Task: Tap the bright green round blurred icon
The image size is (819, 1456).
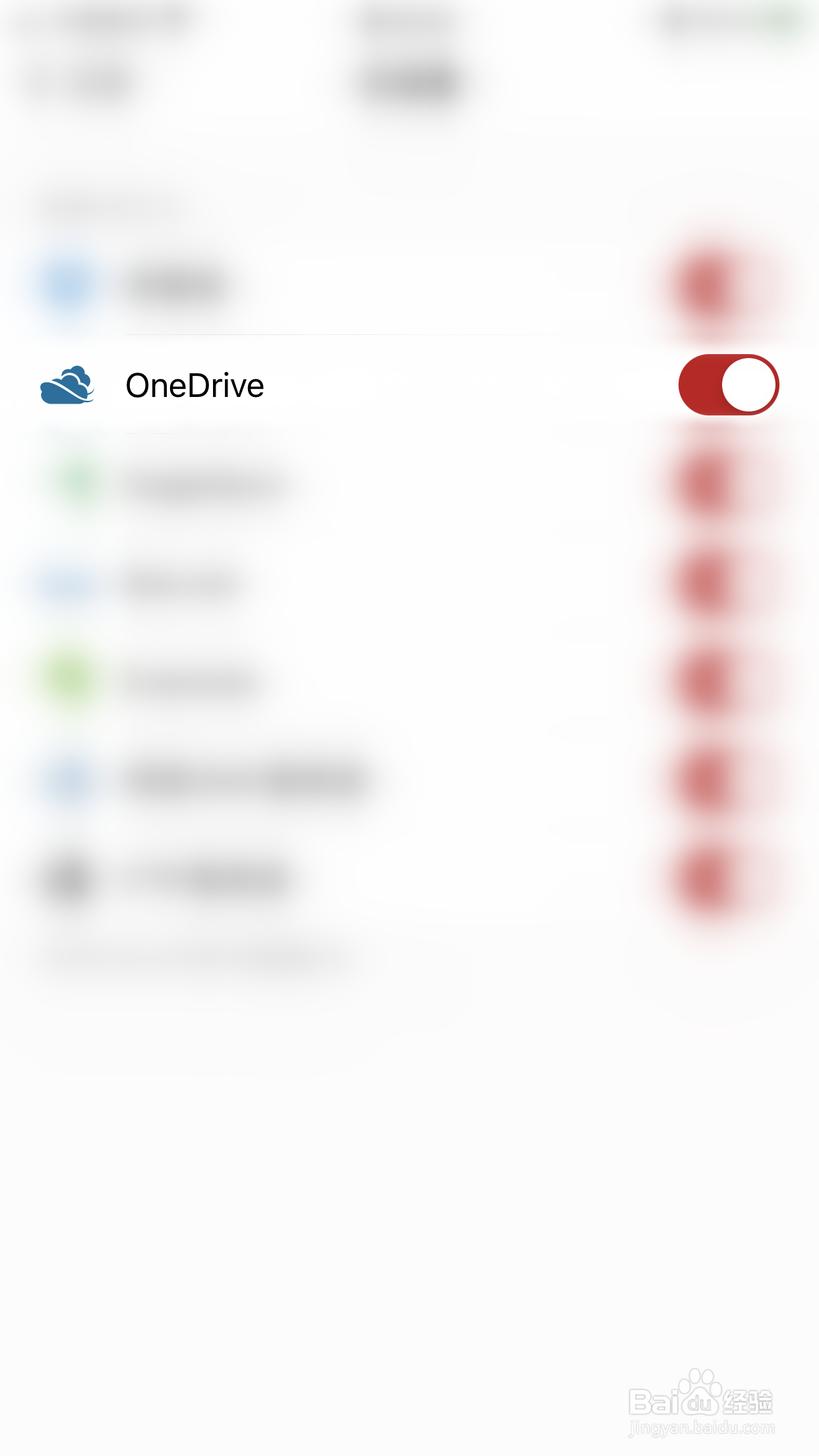Action: [x=69, y=680]
